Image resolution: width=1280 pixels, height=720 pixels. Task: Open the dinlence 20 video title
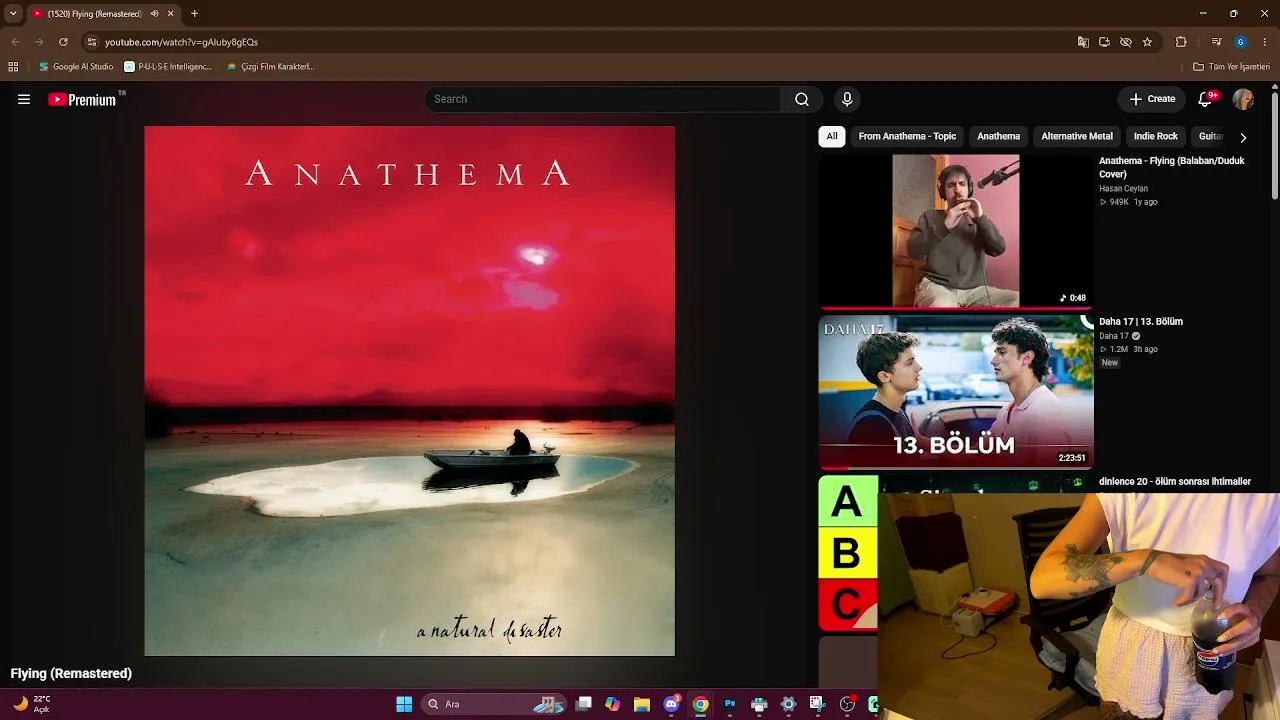1175,481
